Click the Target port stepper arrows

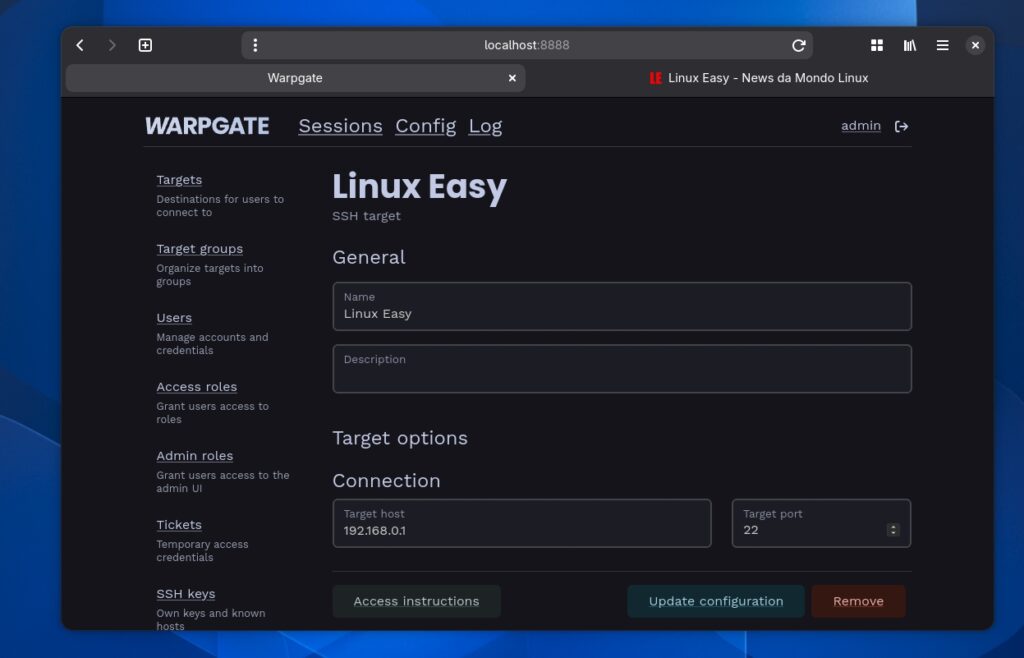pos(893,530)
